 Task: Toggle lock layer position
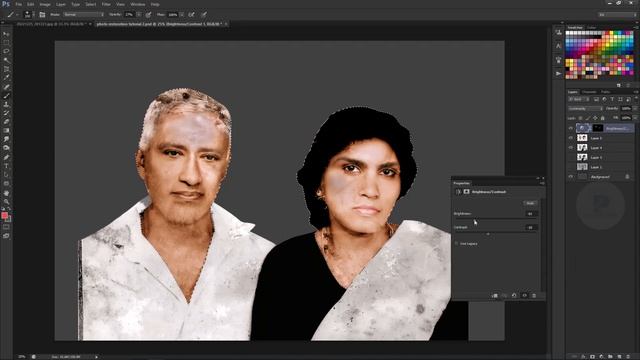click(x=595, y=118)
